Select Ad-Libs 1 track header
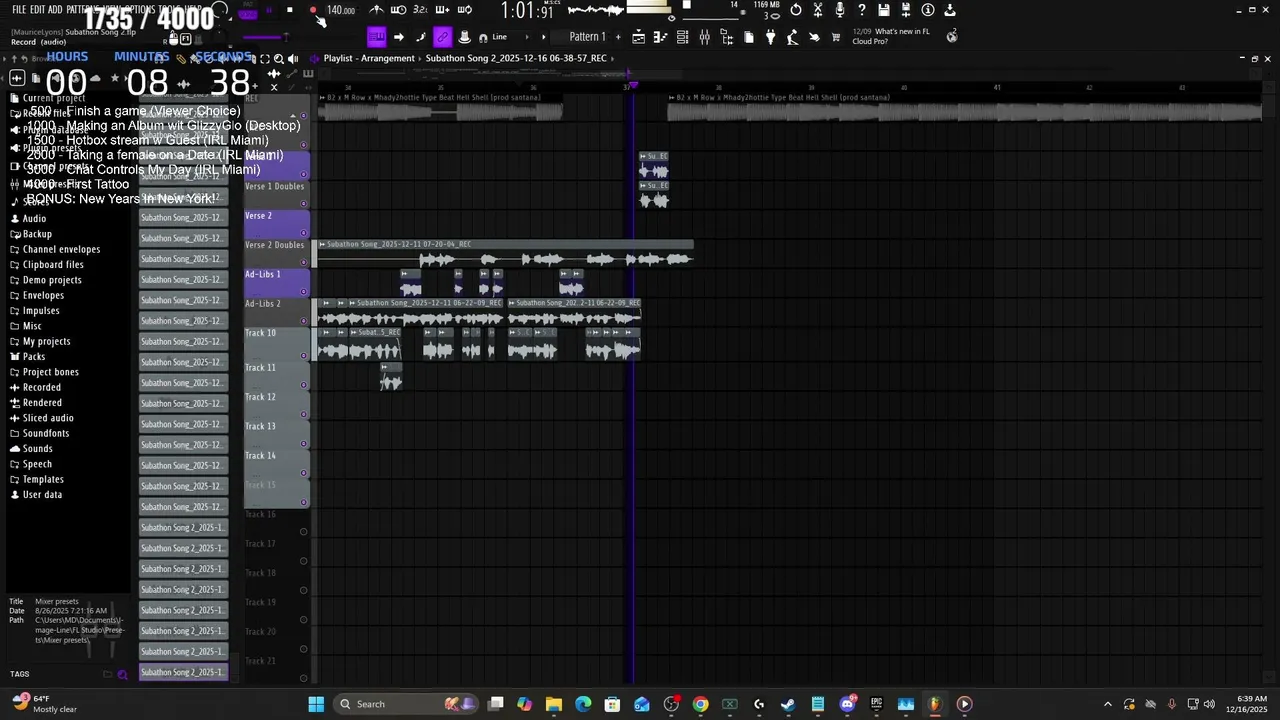1280x720 pixels. (276, 282)
